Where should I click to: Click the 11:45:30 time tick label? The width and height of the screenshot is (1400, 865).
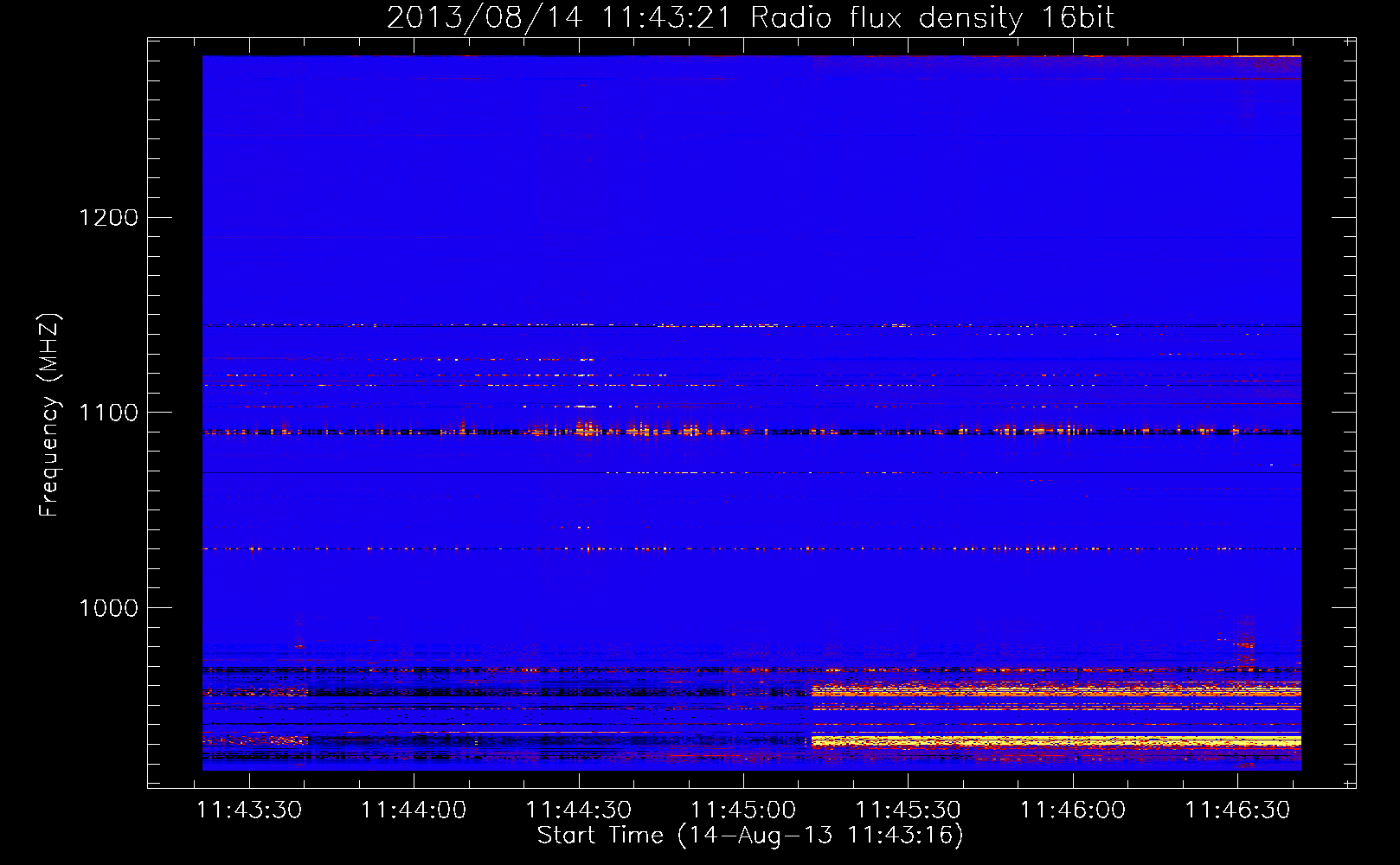tap(908, 811)
